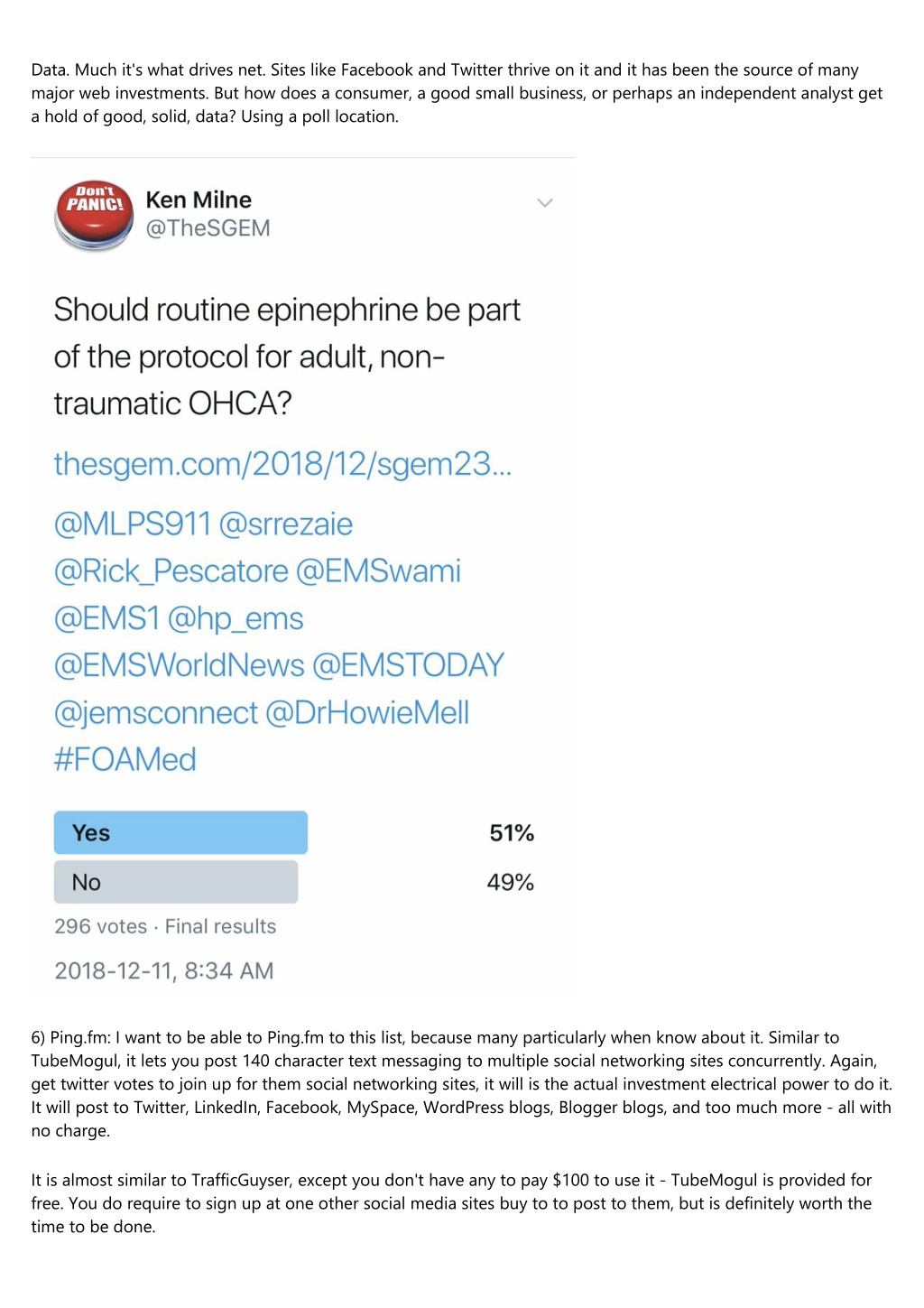Viewport: 924px width, 1308px height.
Task: Open the tweet options chevron
Action: pyautogui.click(x=545, y=203)
